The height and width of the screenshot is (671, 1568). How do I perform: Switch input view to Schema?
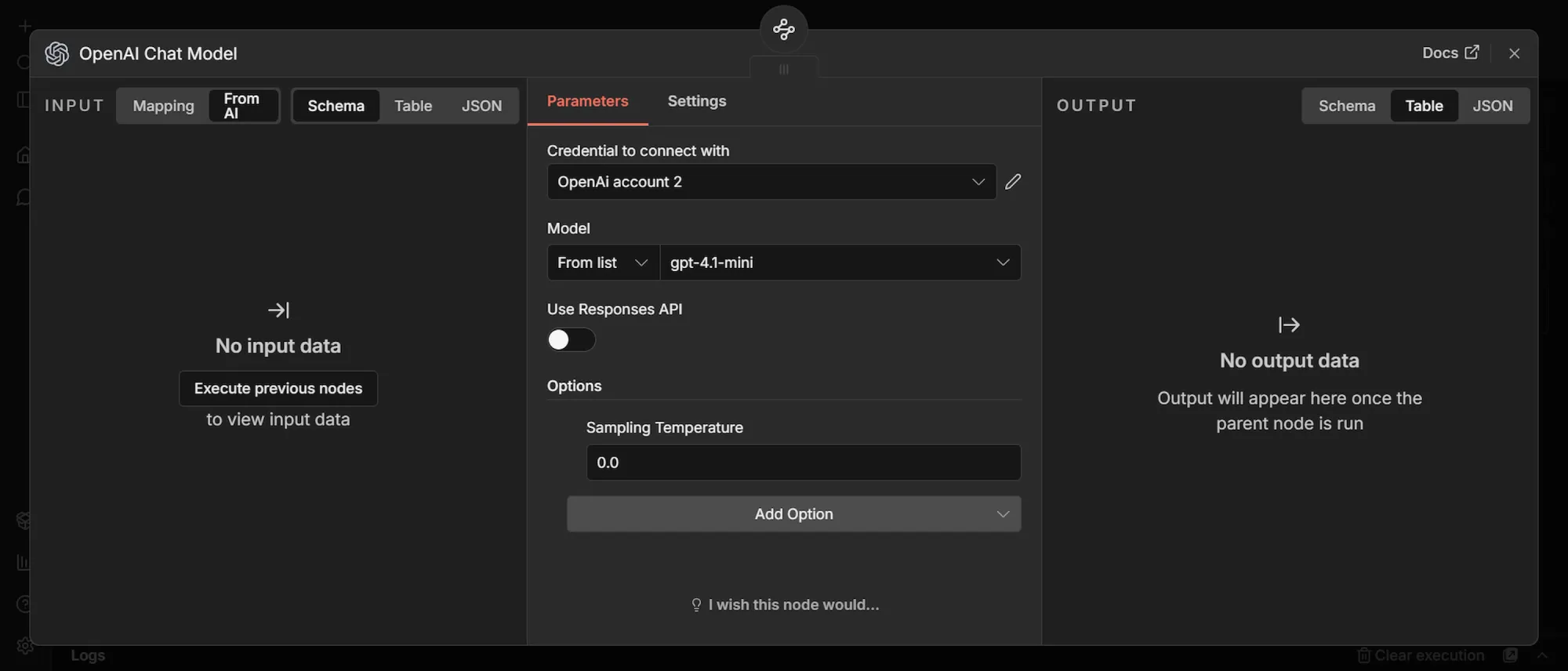336,106
